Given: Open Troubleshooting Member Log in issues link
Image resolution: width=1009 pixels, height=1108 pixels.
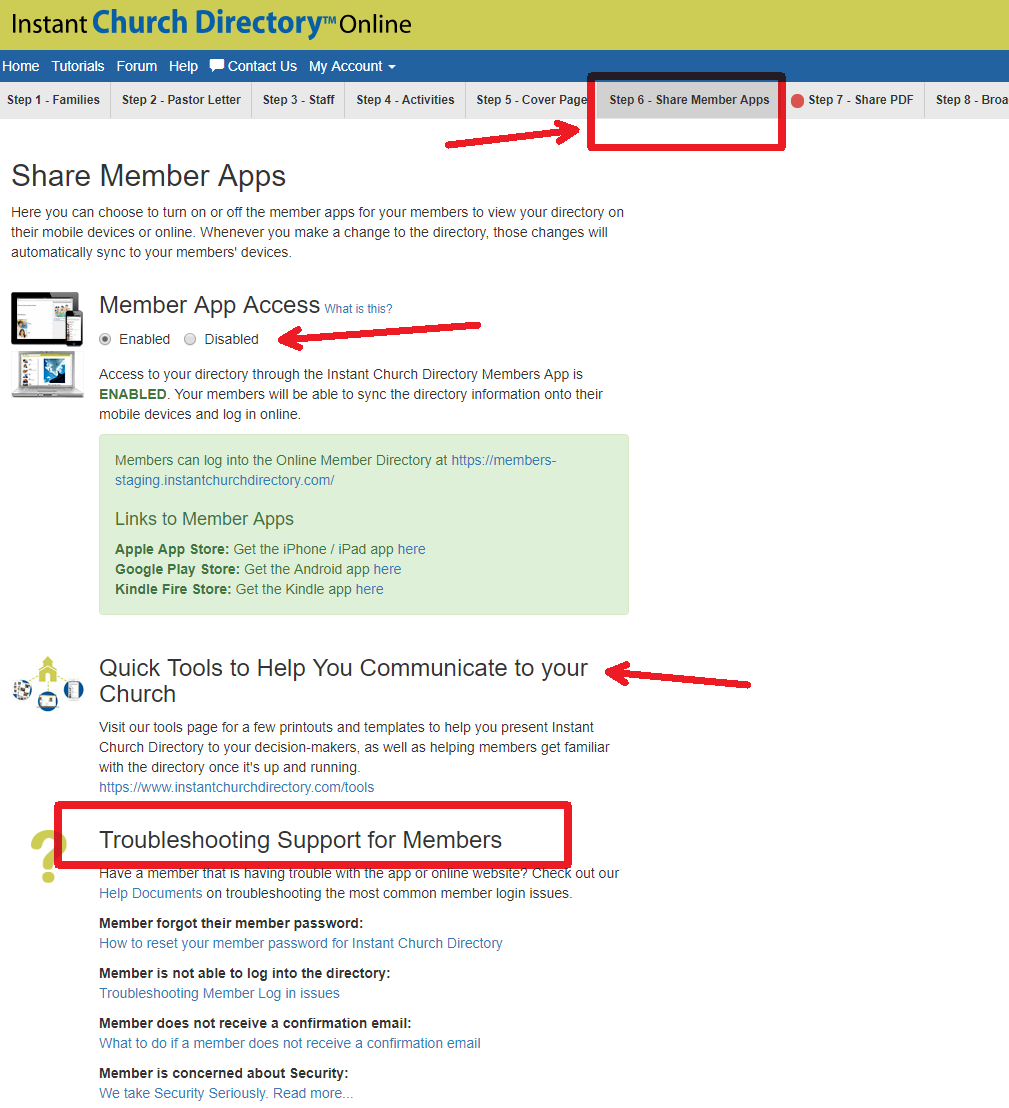Looking at the screenshot, I should click(x=219, y=994).
